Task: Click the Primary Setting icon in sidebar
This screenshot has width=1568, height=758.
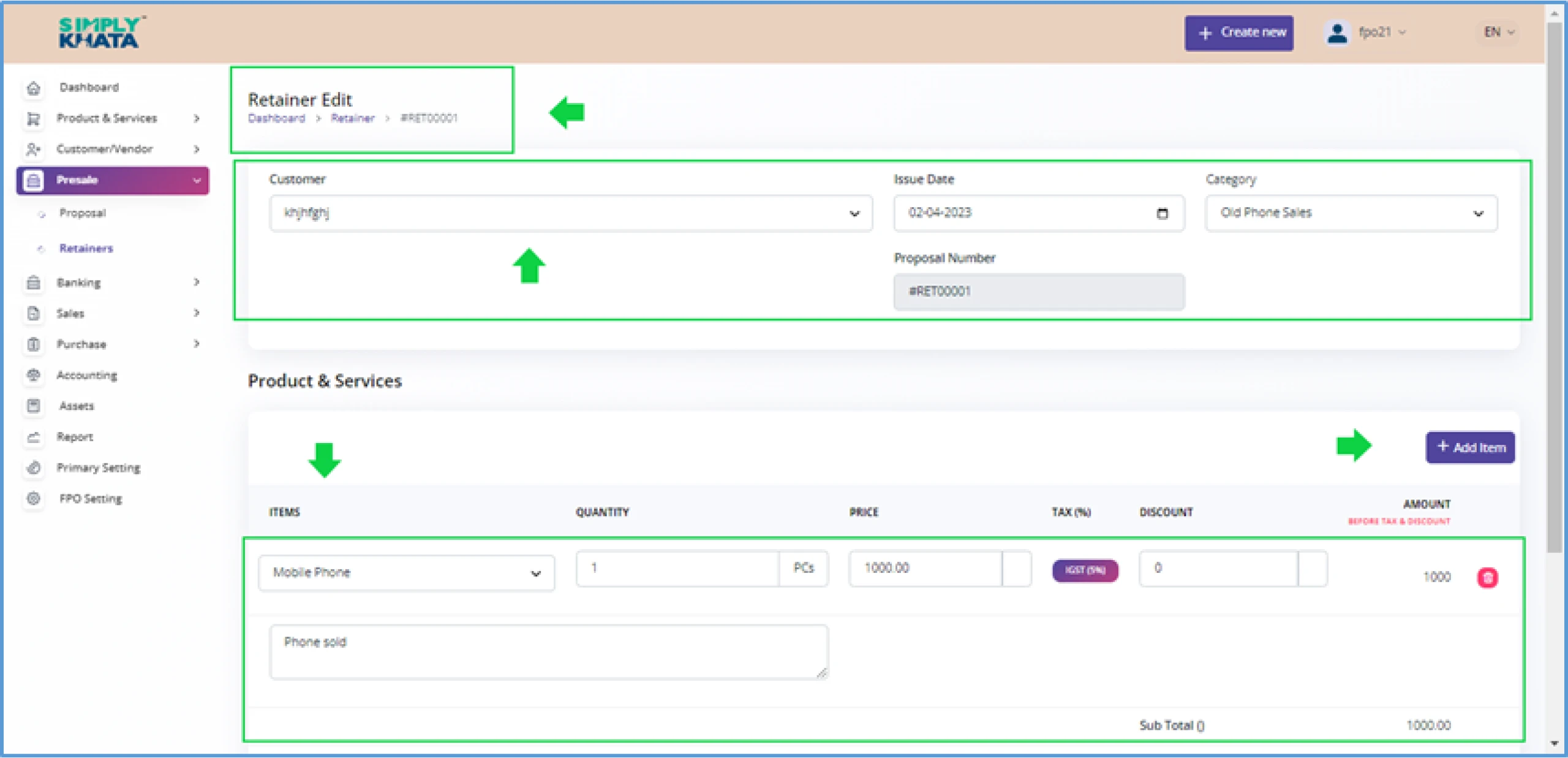Action: pyautogui.click(x=34, y=468)
